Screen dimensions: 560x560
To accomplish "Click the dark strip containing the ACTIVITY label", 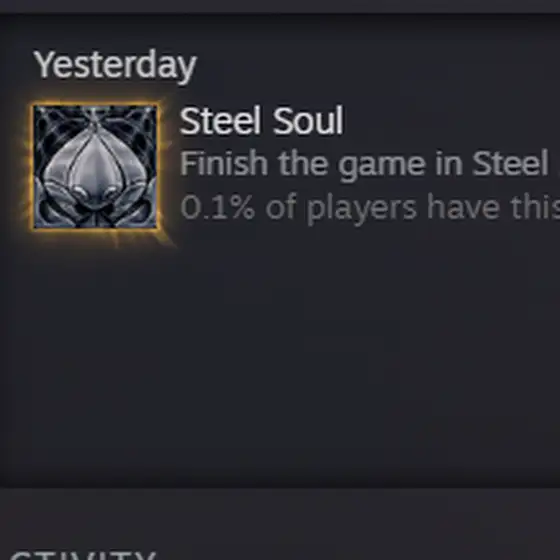I will pos(280,524).
